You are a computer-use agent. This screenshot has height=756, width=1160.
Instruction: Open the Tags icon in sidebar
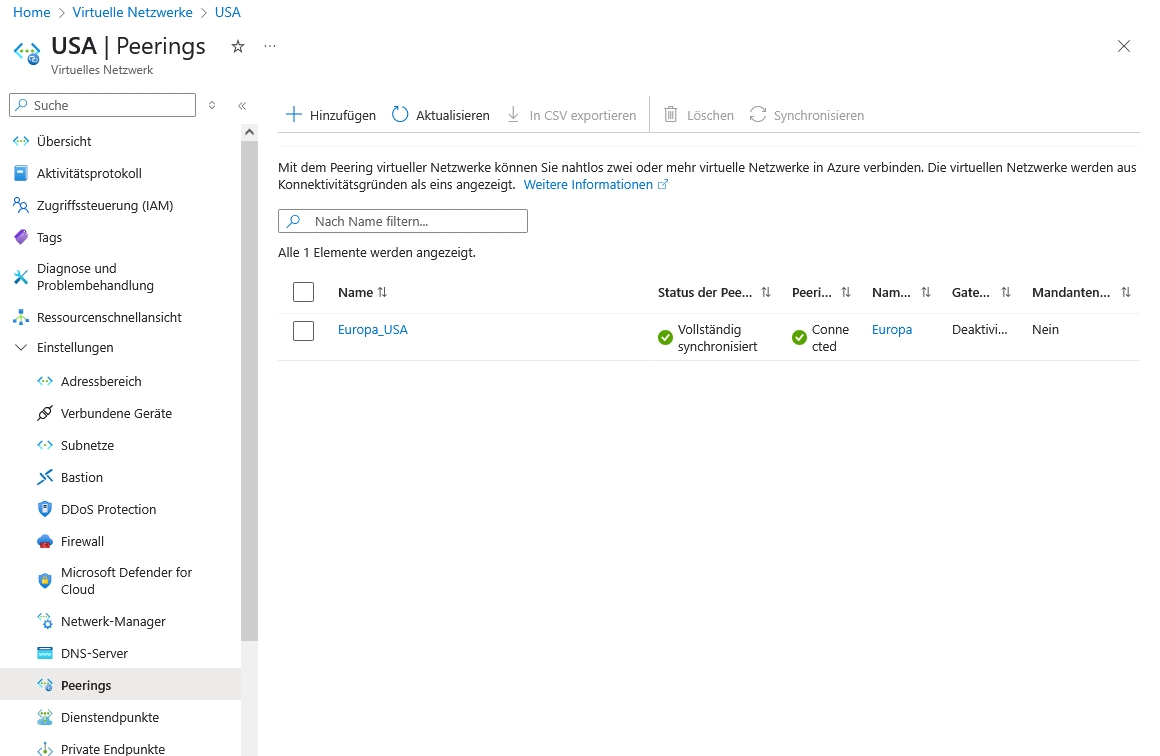tap(20, 238)
